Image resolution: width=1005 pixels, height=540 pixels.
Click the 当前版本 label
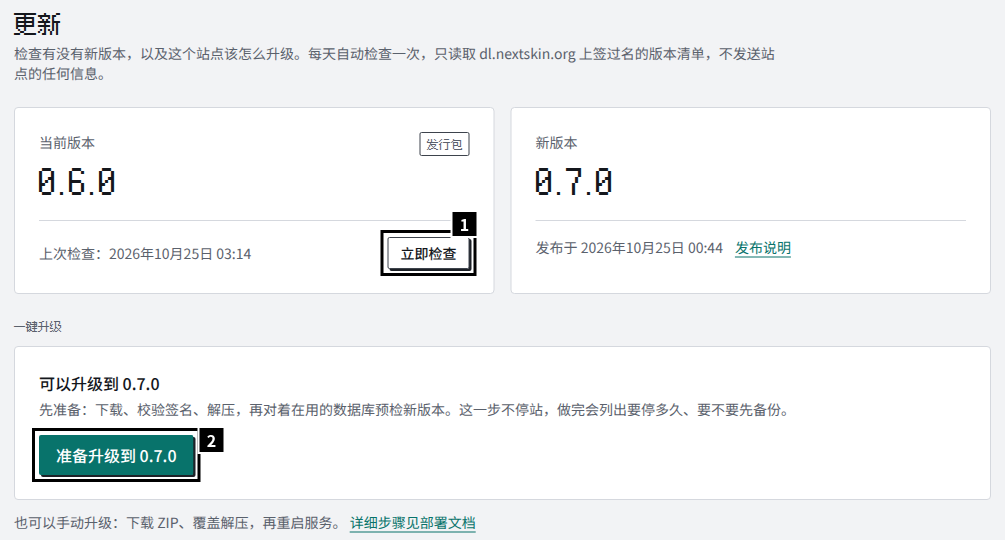click(x=67, y=143)
